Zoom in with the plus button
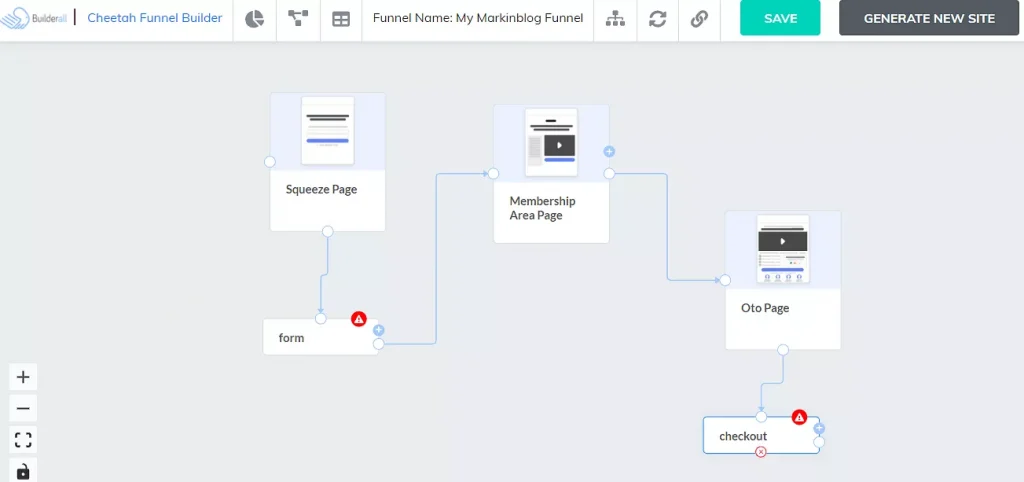 [x=24, y=377]
